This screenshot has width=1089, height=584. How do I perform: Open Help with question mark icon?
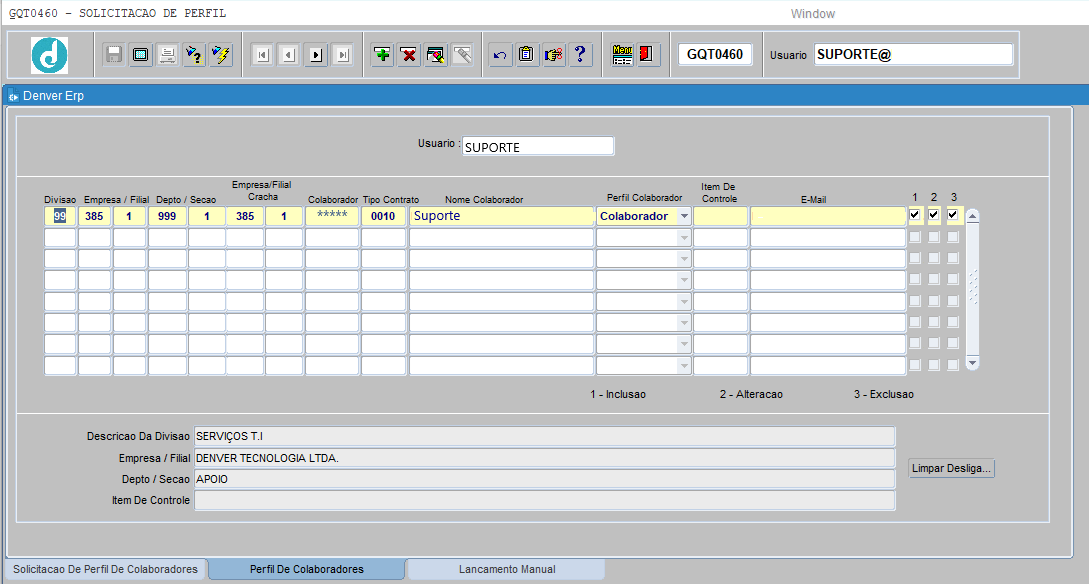click(581, 54)
